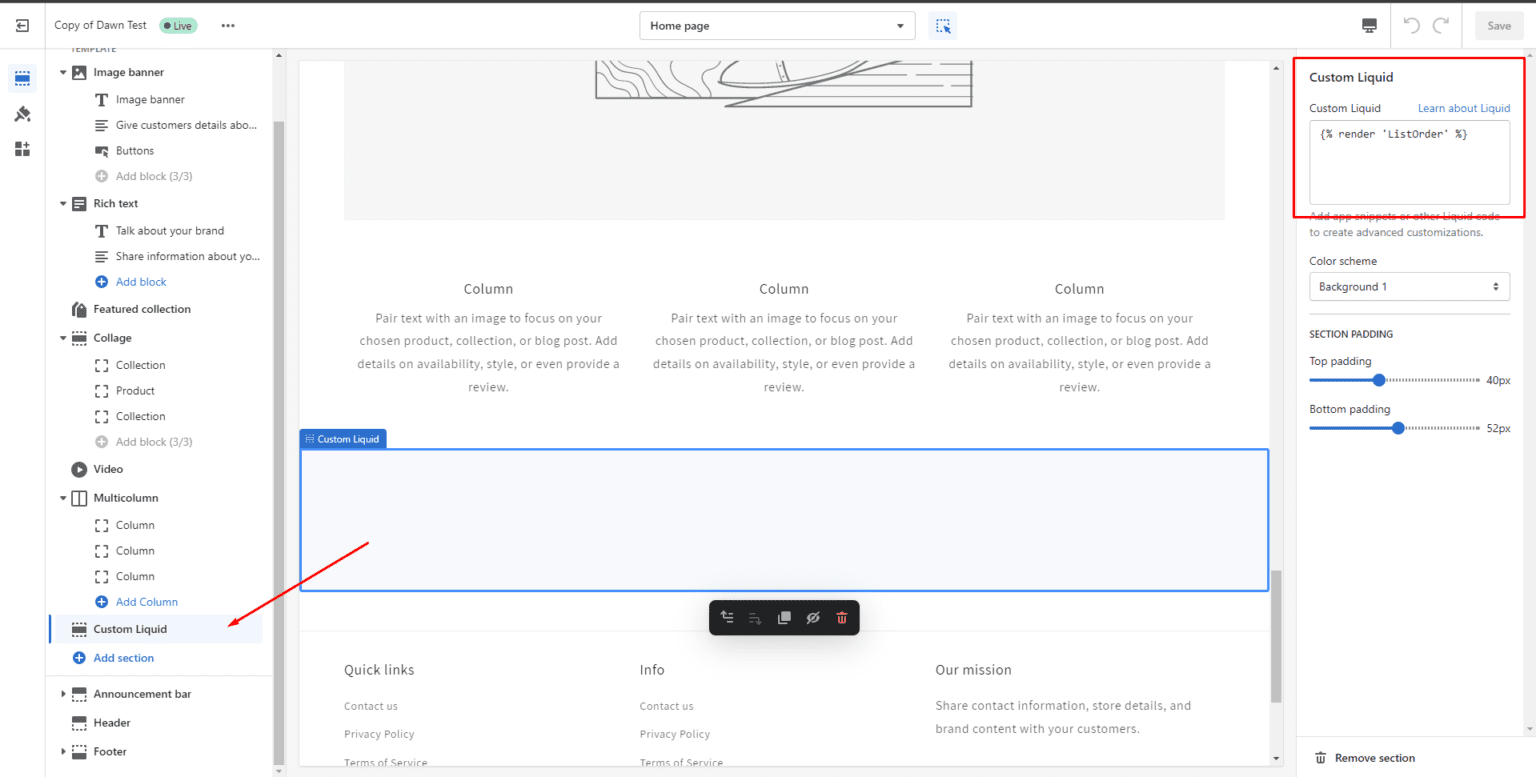The height and width of the screenshot is (777, 1536).
Task: Click the Header section icon
Action: [79, 723]
